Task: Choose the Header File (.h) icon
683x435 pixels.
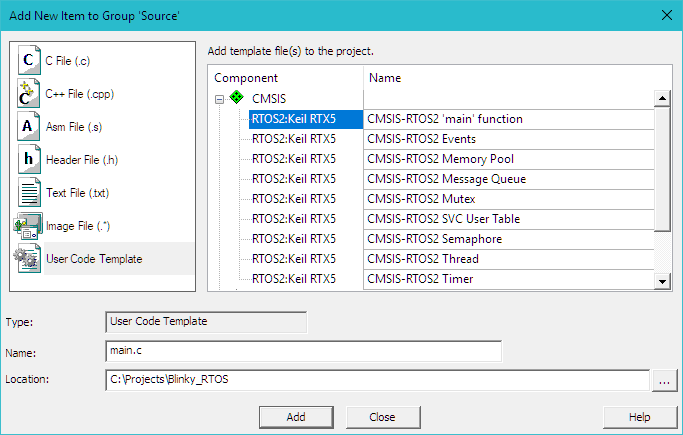Action: tap(29, 159)
